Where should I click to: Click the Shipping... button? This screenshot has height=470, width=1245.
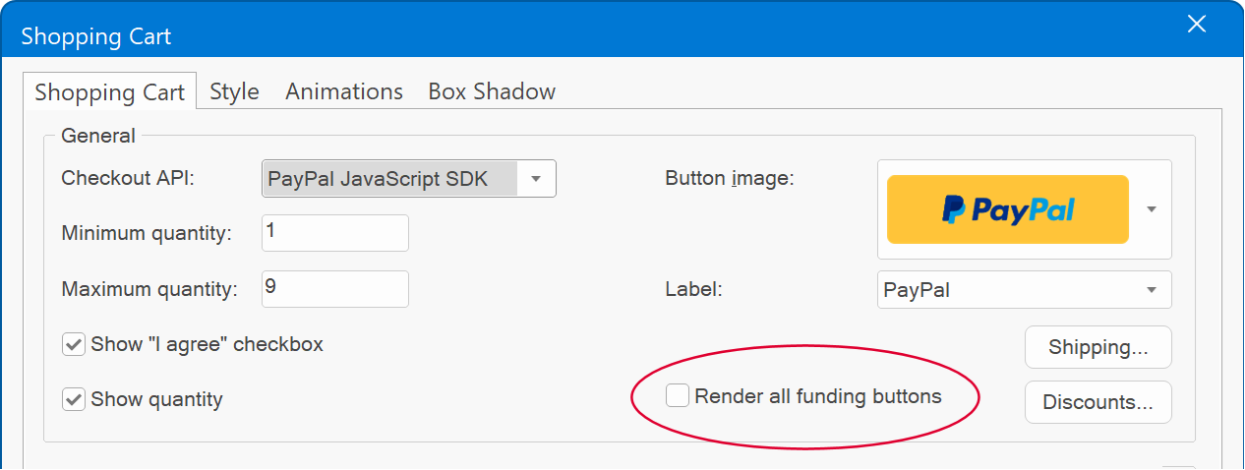click(1098, 347)
